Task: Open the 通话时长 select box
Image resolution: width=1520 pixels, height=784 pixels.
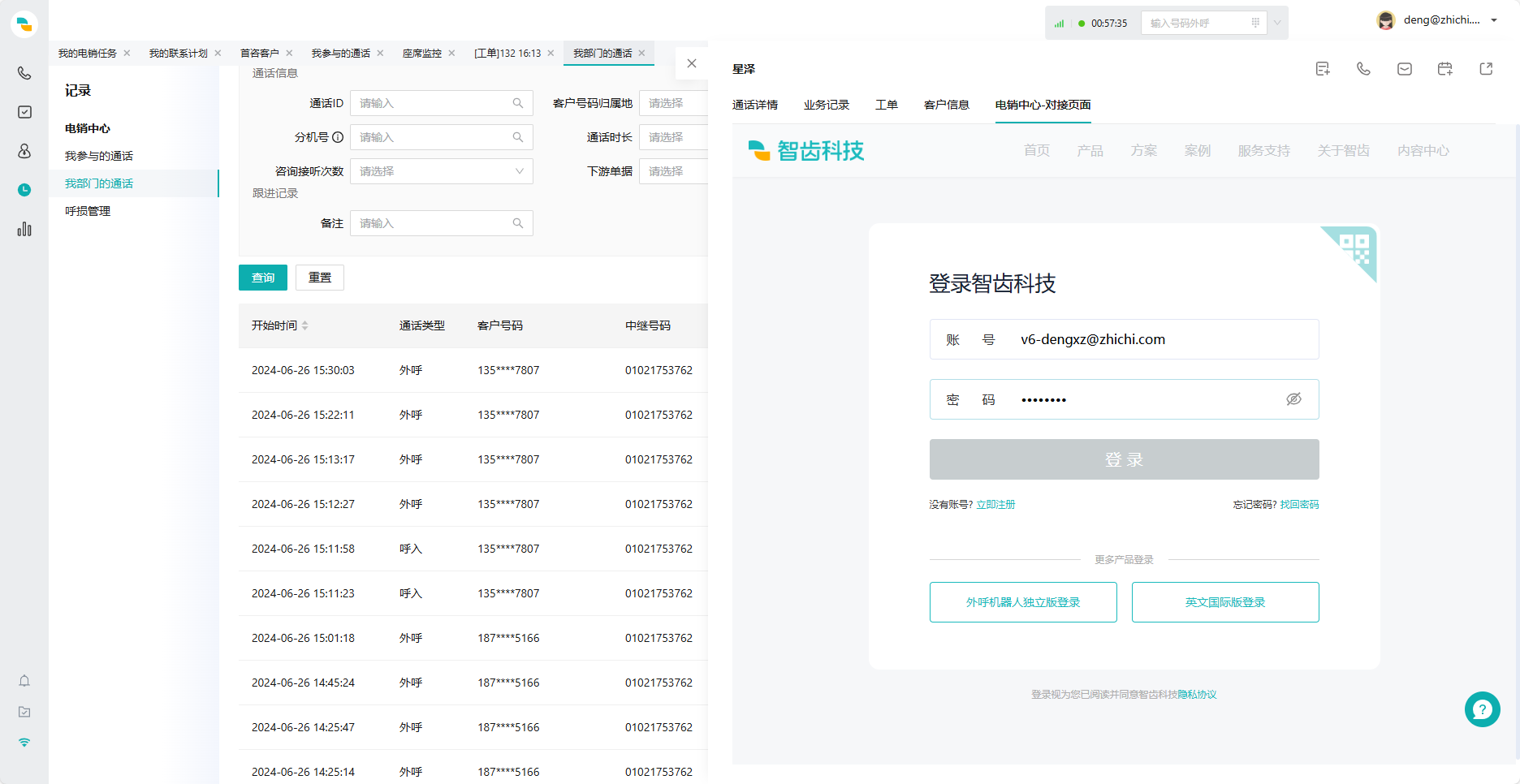Action: 673,137
